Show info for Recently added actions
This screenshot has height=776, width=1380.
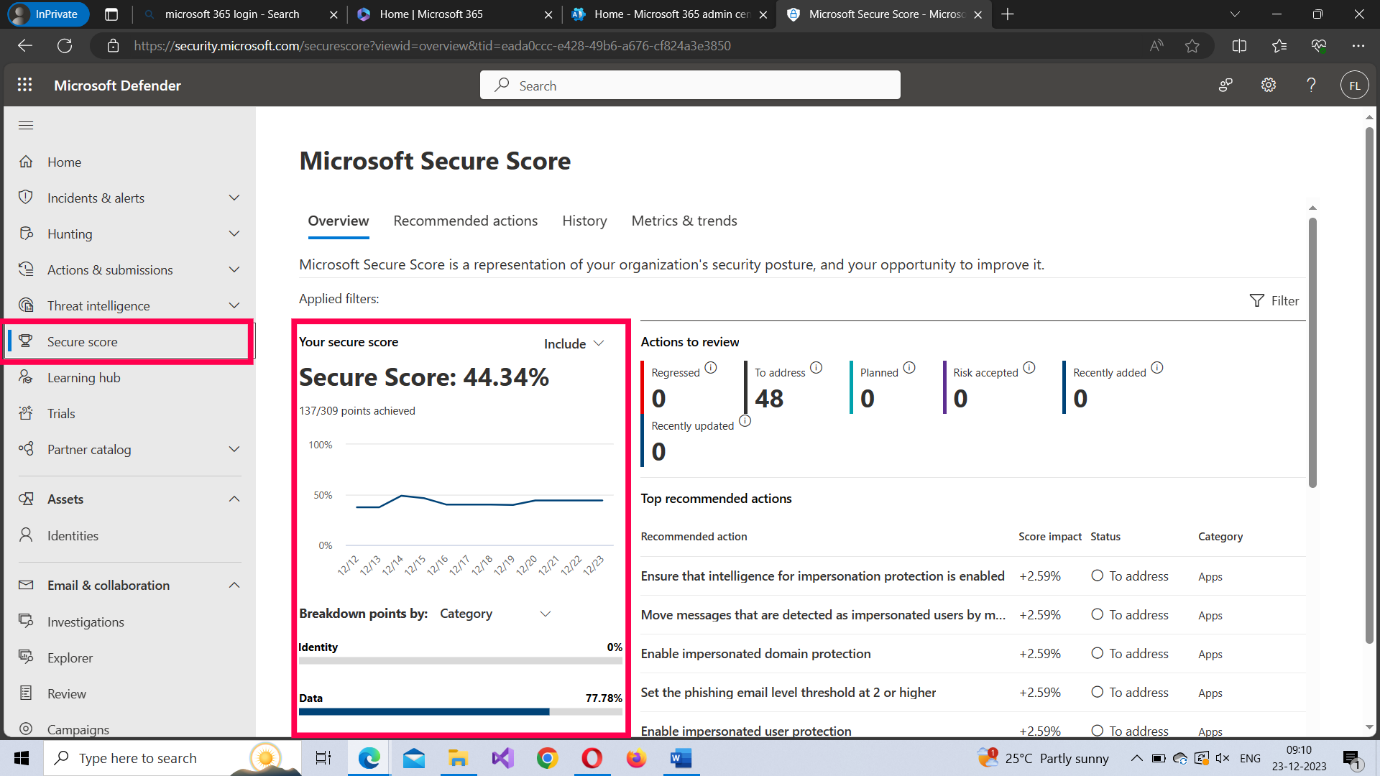(x=1157, y=367)
